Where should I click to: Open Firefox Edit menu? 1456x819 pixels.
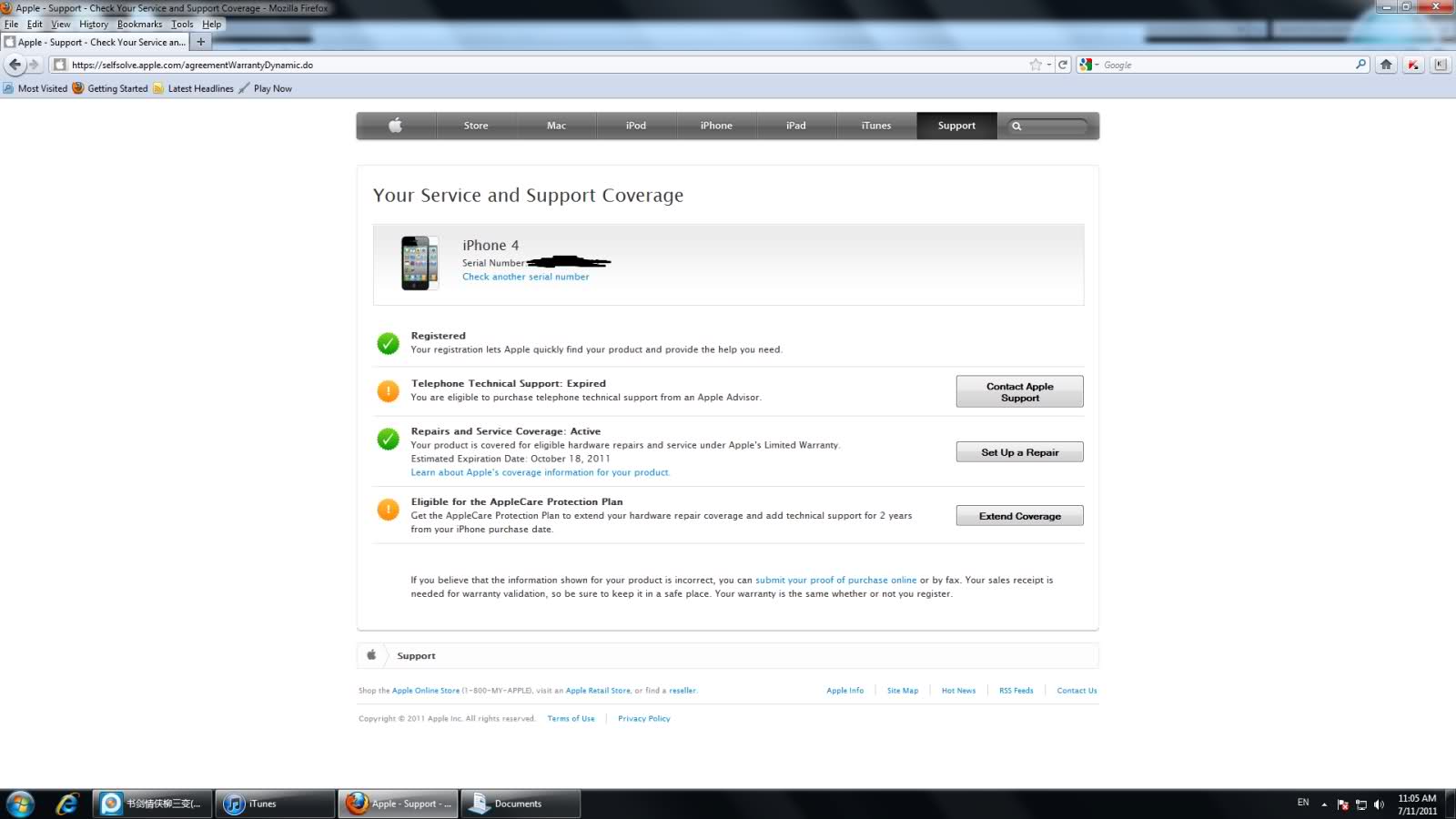[x=35, y=25]
